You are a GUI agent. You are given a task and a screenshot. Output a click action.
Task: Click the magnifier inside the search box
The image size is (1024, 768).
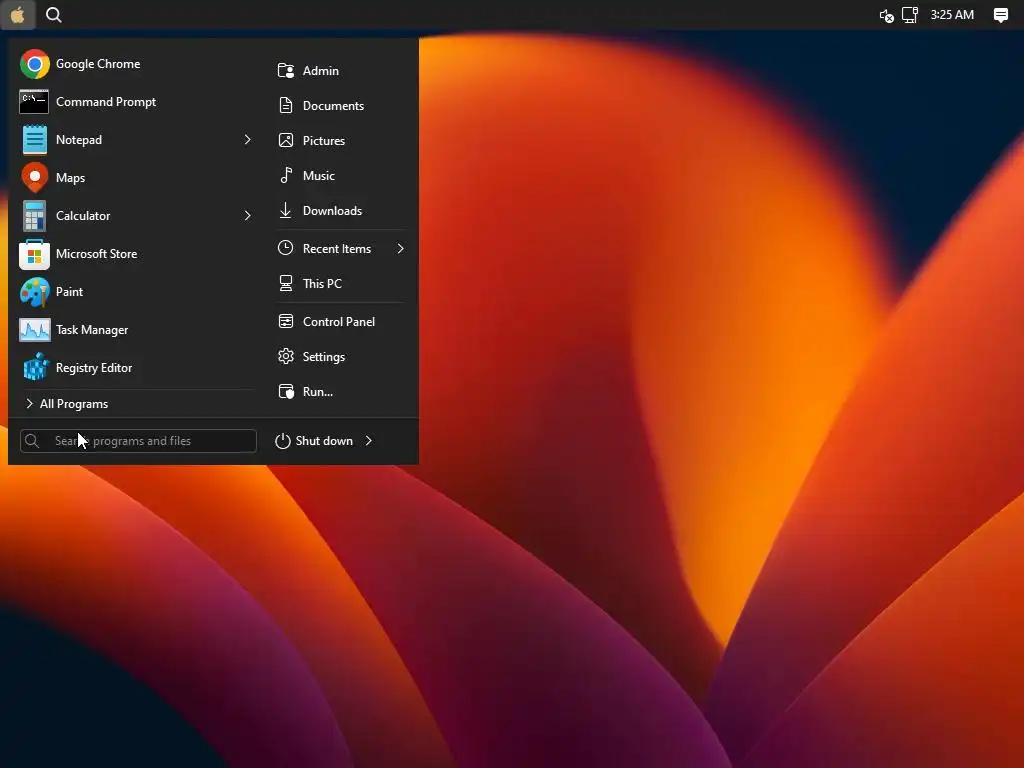coord(32,441)
